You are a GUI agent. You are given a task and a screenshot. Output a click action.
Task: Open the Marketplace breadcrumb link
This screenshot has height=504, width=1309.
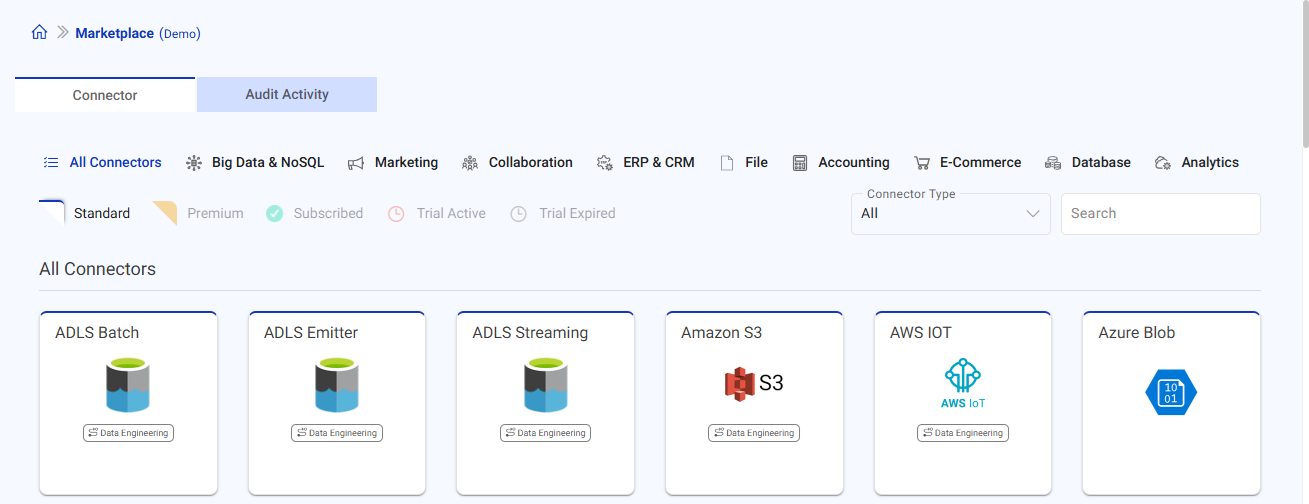(114, 33)
